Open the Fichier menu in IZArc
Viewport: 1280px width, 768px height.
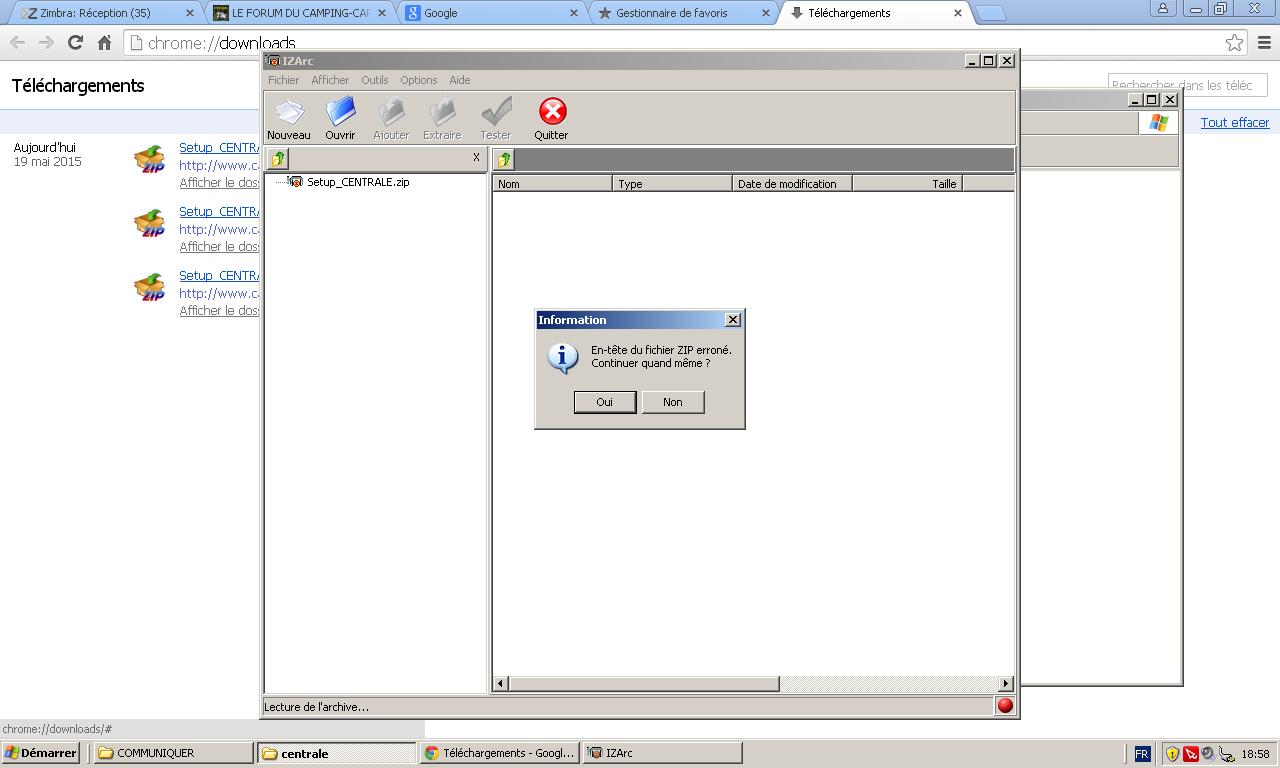click(x=283, y=80)
